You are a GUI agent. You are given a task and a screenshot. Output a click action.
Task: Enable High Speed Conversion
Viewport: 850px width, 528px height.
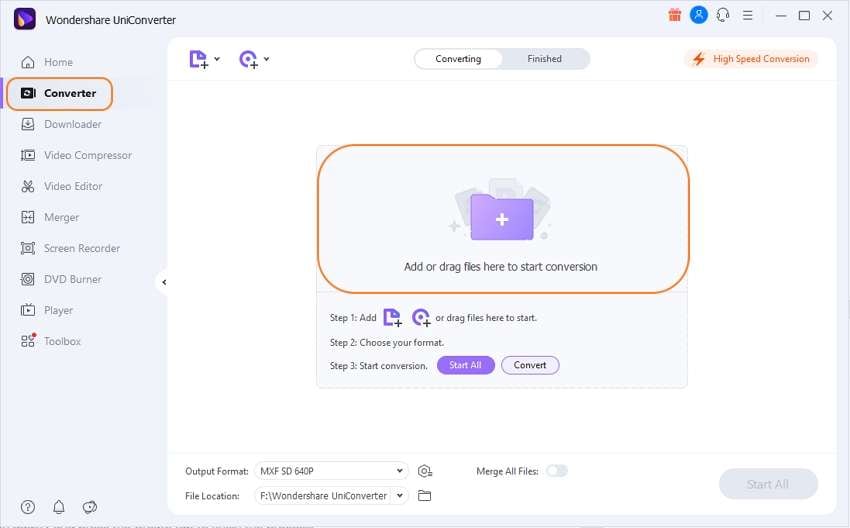click(x=751, y=59)
